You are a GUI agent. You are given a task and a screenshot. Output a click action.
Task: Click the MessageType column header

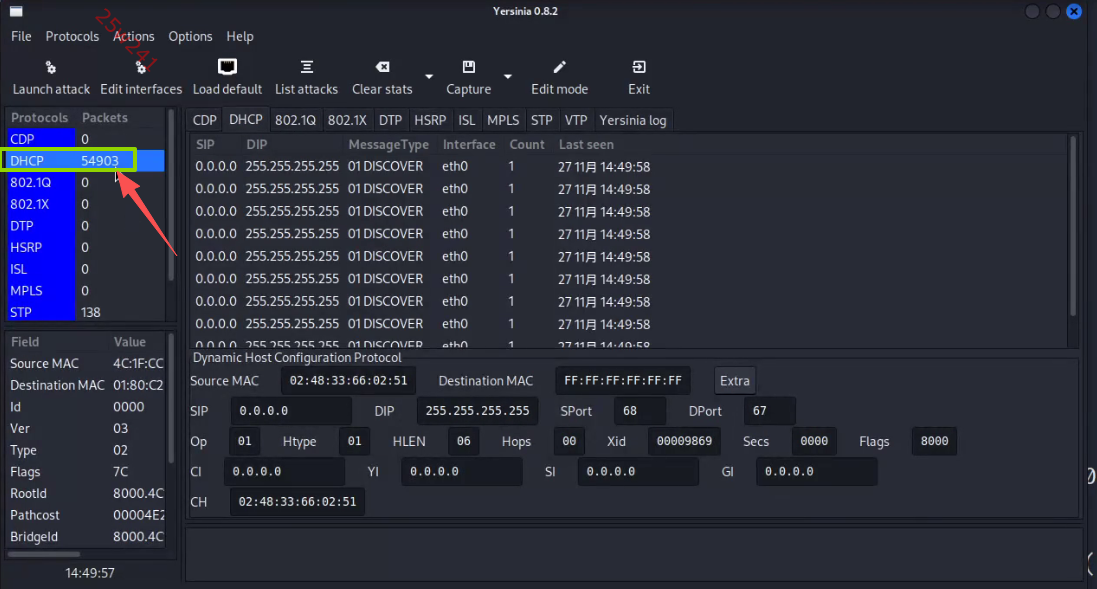pyautogui.click(x=389, y=145)
